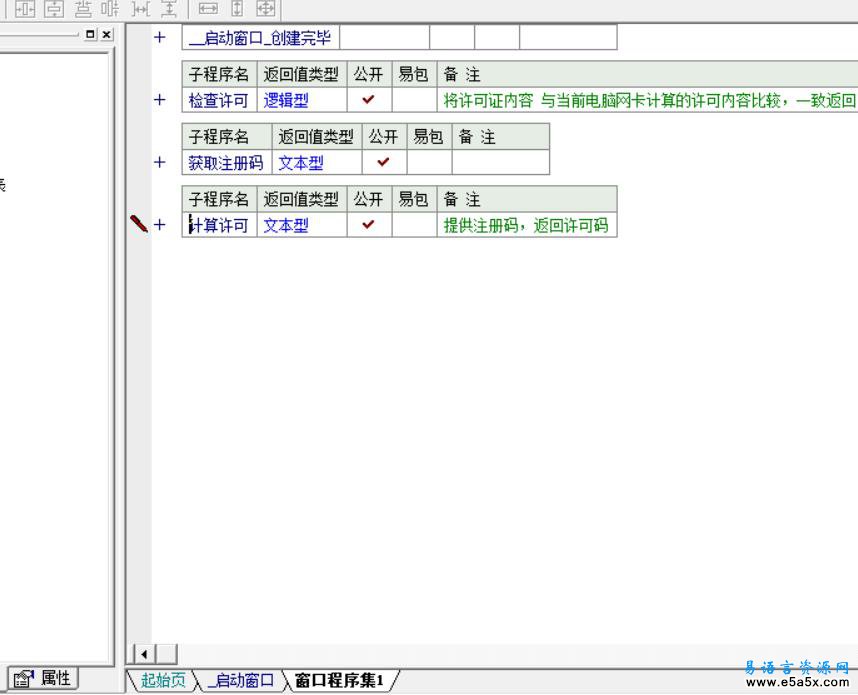The image size is (858, 695).
Task: Click the center components vertically toolbar icon
Action: click(x=110, y=8)
